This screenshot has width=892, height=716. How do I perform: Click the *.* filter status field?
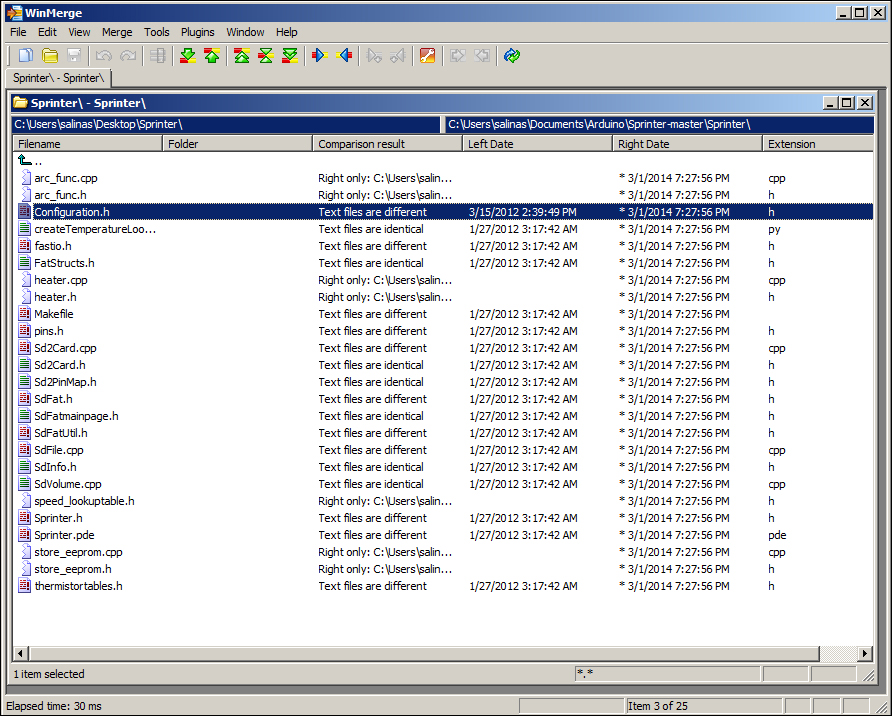tap(668, 674)
